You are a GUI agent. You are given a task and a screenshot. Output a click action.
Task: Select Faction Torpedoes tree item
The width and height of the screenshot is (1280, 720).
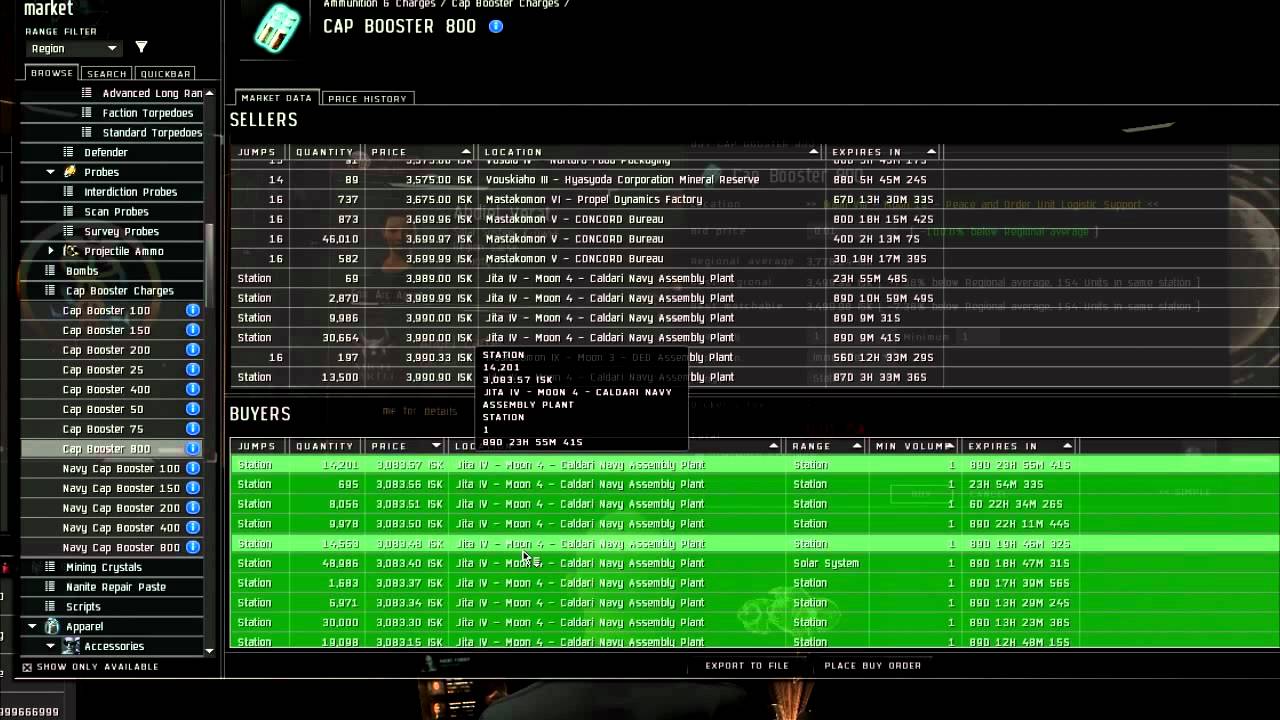click(148, 113)
